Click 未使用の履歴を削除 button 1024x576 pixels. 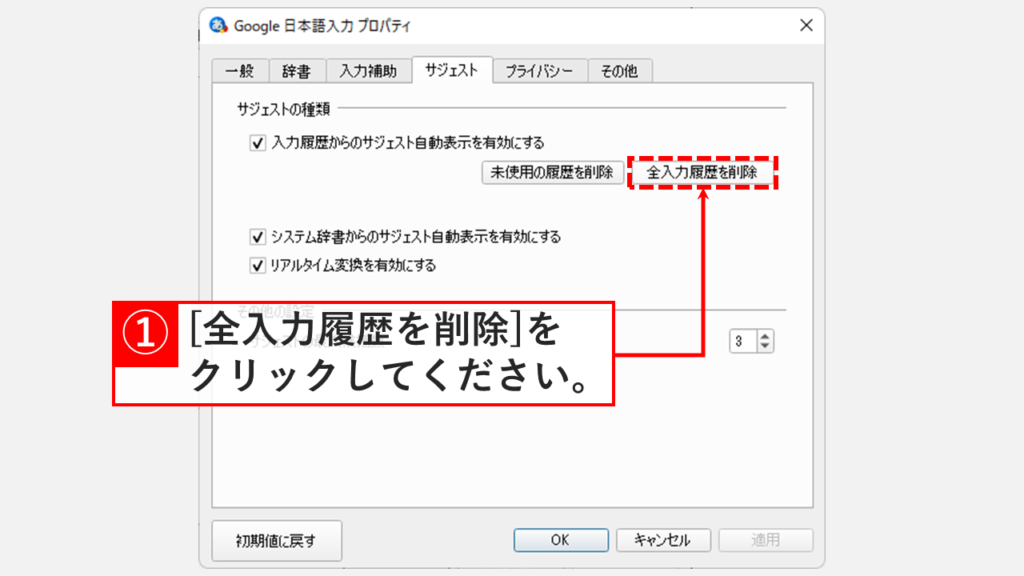pos(552,172)
